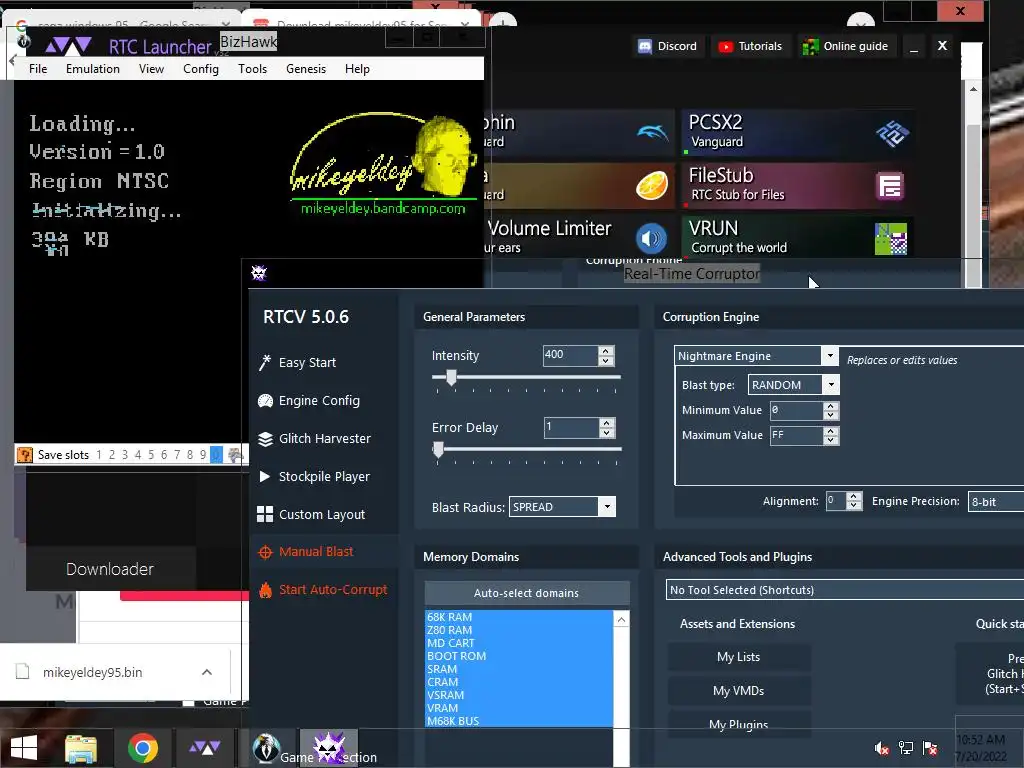Open RTC Launcher taskbar icon
Viewport: 1024px width, 768px height.
[x=204, y=748]
